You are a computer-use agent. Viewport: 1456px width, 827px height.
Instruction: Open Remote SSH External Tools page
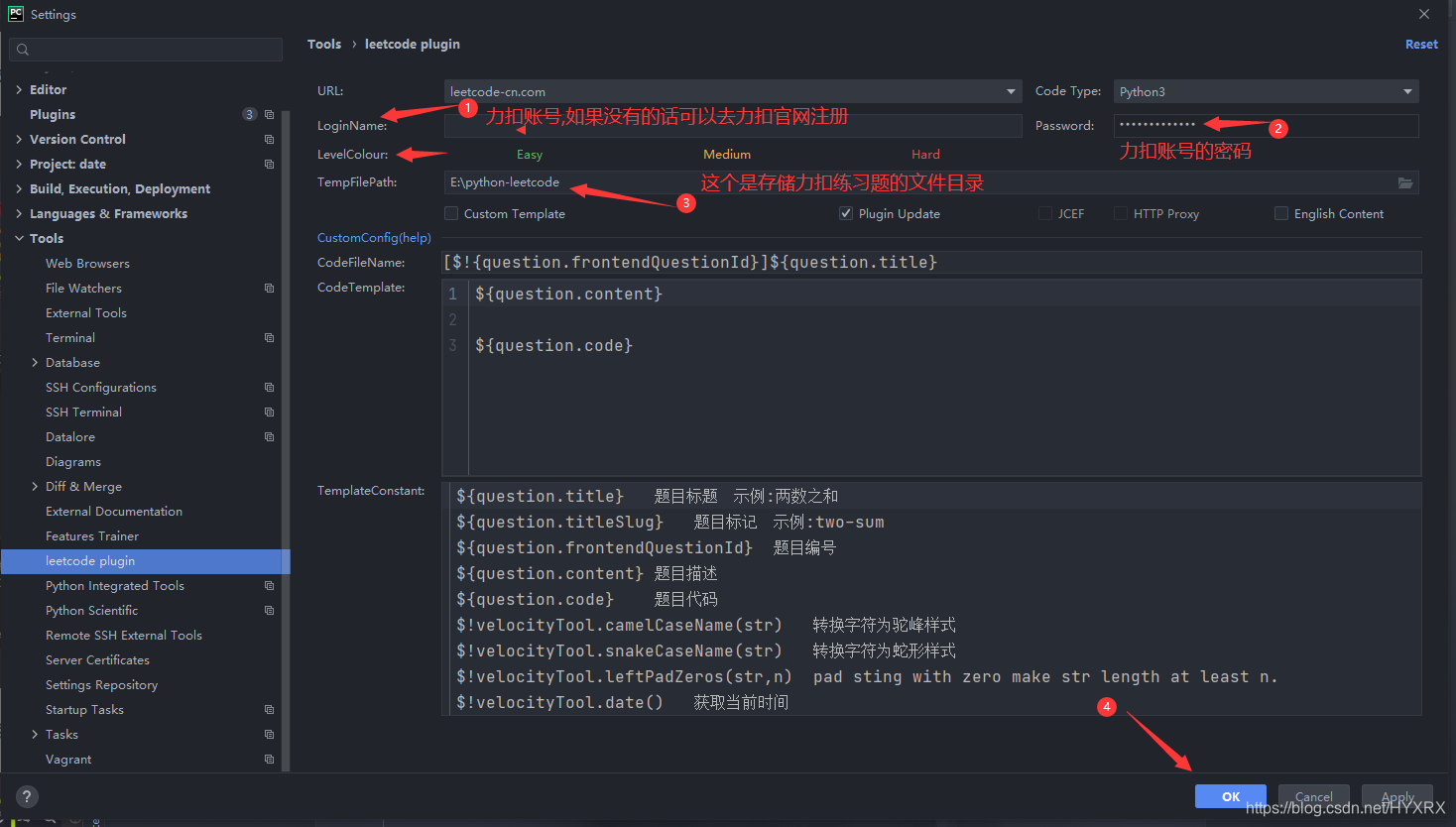pos(124,636)
